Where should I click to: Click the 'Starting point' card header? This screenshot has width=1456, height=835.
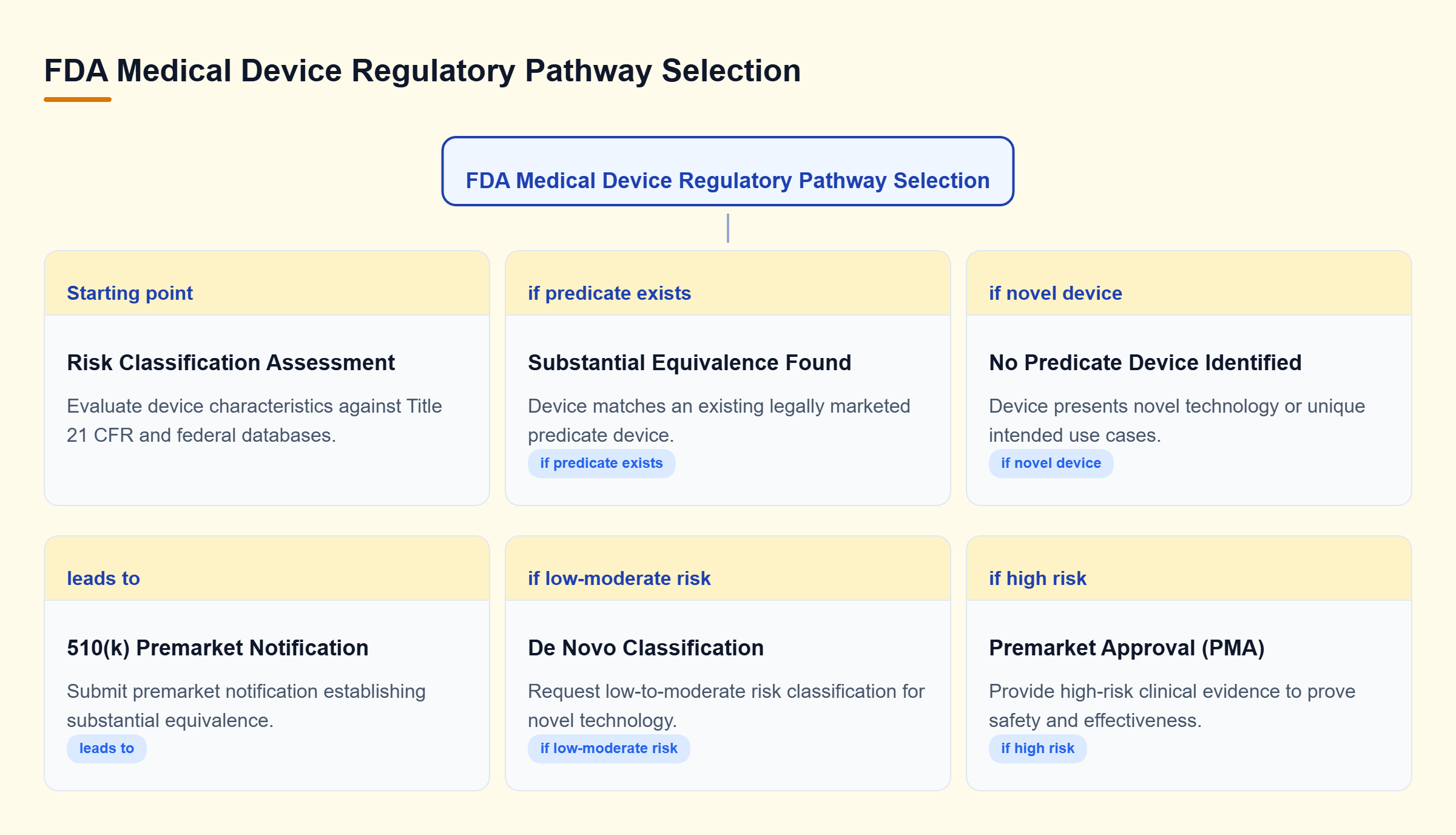tap(267, 283)
